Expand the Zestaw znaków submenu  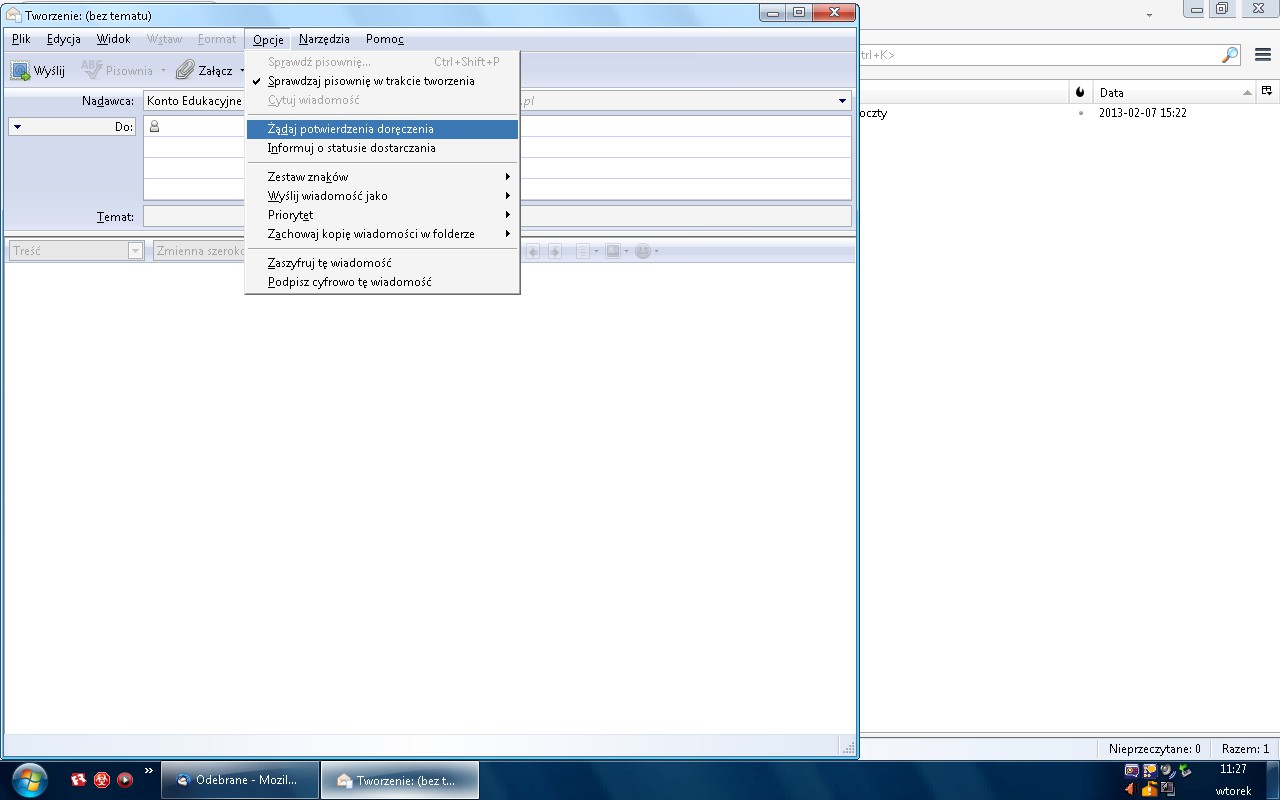tap(382, 177)
